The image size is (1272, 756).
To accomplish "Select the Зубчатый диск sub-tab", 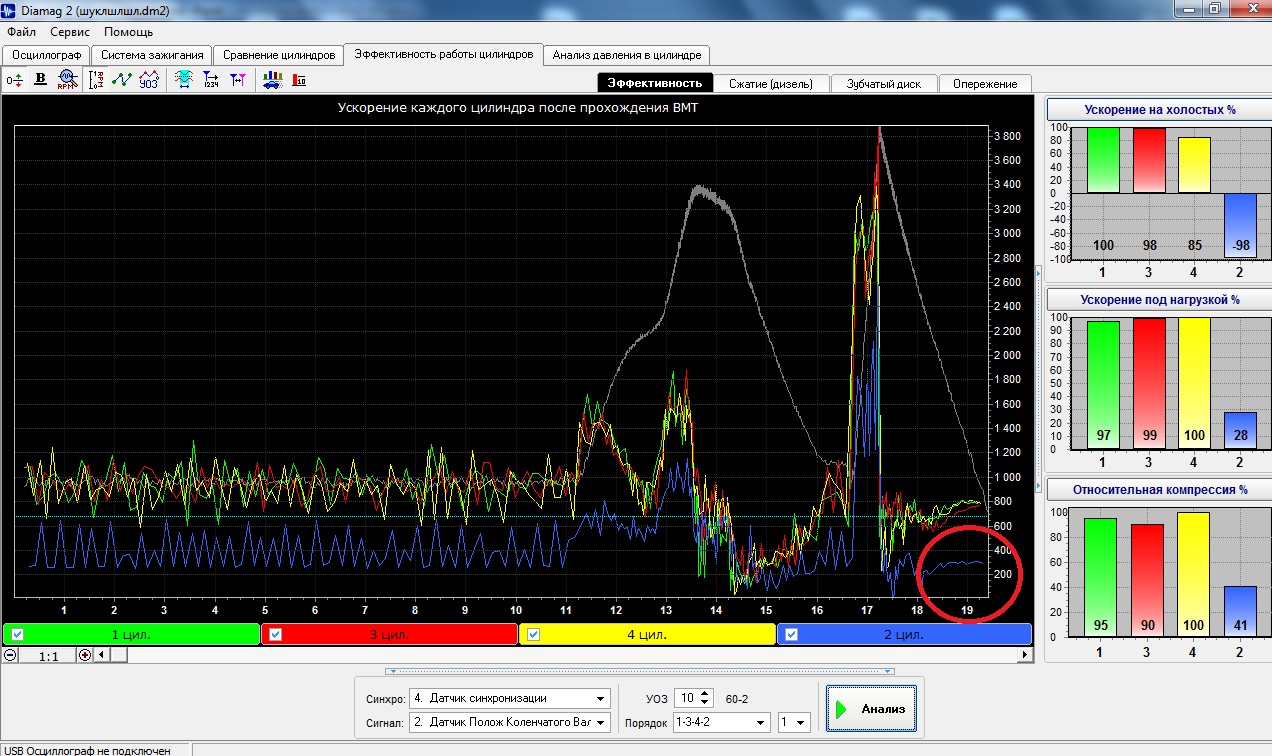I will 884,84.
